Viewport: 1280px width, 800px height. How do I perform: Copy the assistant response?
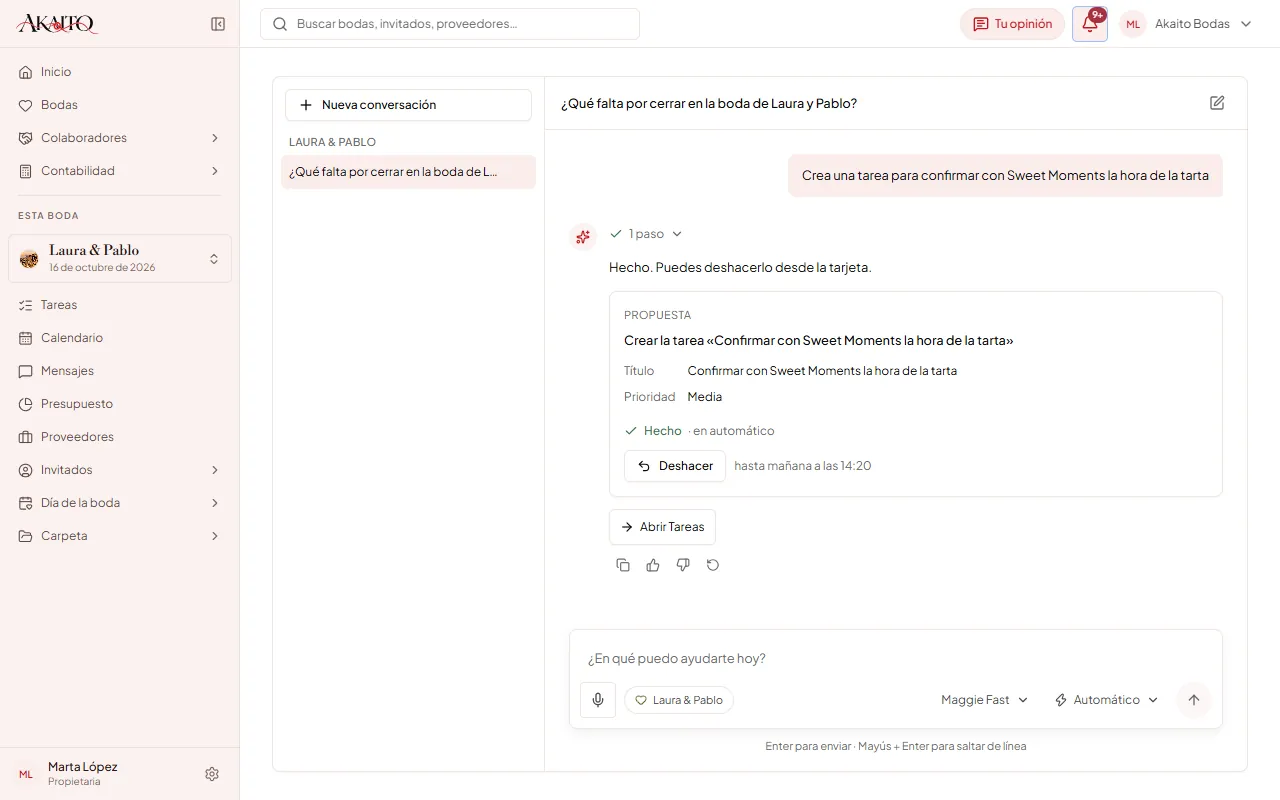pos(623,565)
